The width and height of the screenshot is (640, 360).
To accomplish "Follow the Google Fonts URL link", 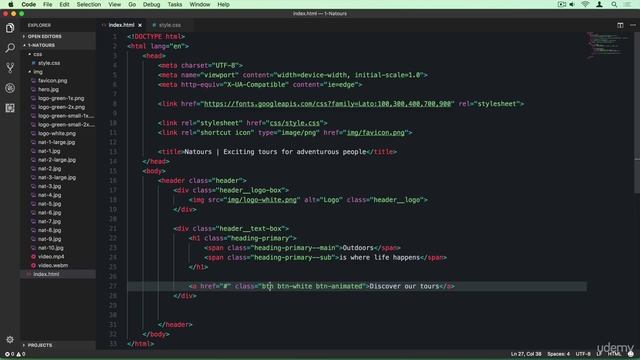I will pyautogui.click(x=327, y=104).
